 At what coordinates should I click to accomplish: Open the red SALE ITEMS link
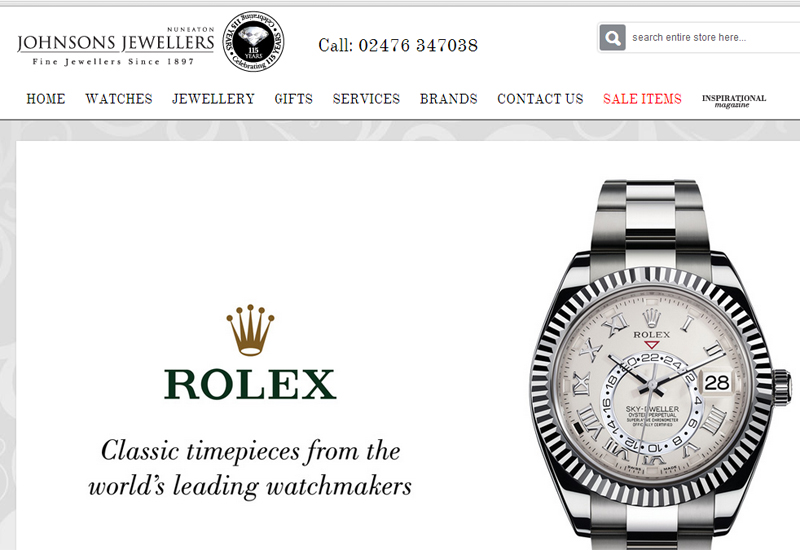click(642, 98)
